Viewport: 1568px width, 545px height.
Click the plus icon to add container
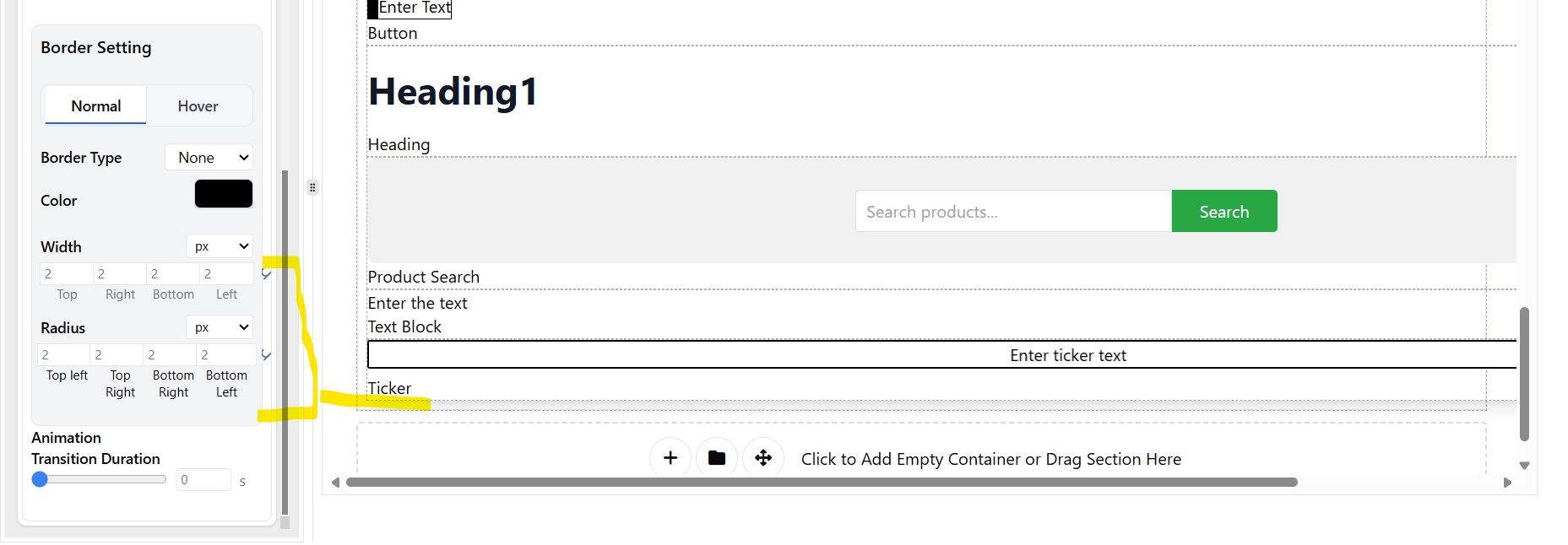(670, 458)
